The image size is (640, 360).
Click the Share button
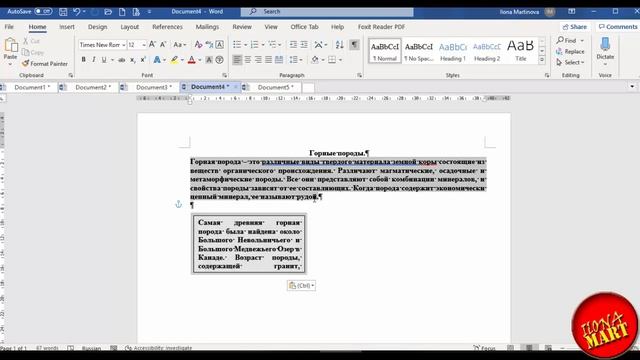tap(575, 27)
